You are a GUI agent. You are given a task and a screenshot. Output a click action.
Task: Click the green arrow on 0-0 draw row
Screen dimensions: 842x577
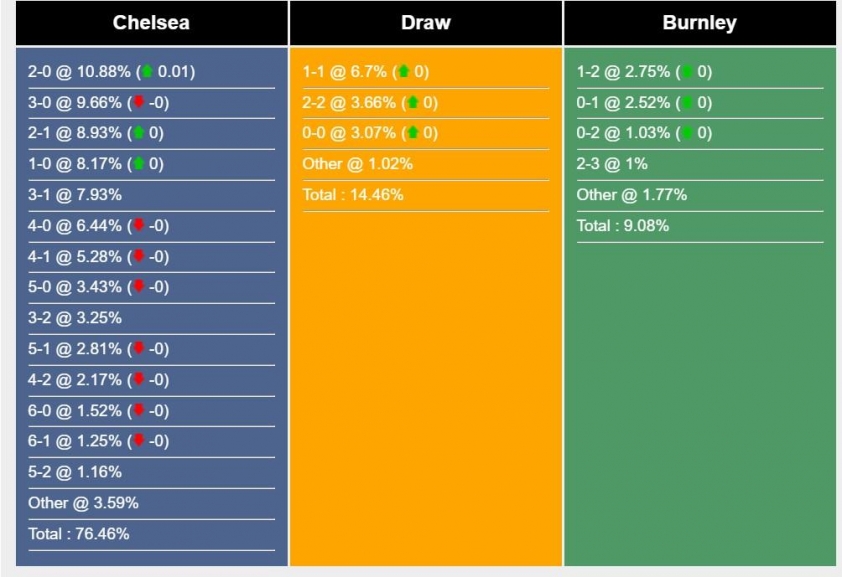[x=413, y=133]
